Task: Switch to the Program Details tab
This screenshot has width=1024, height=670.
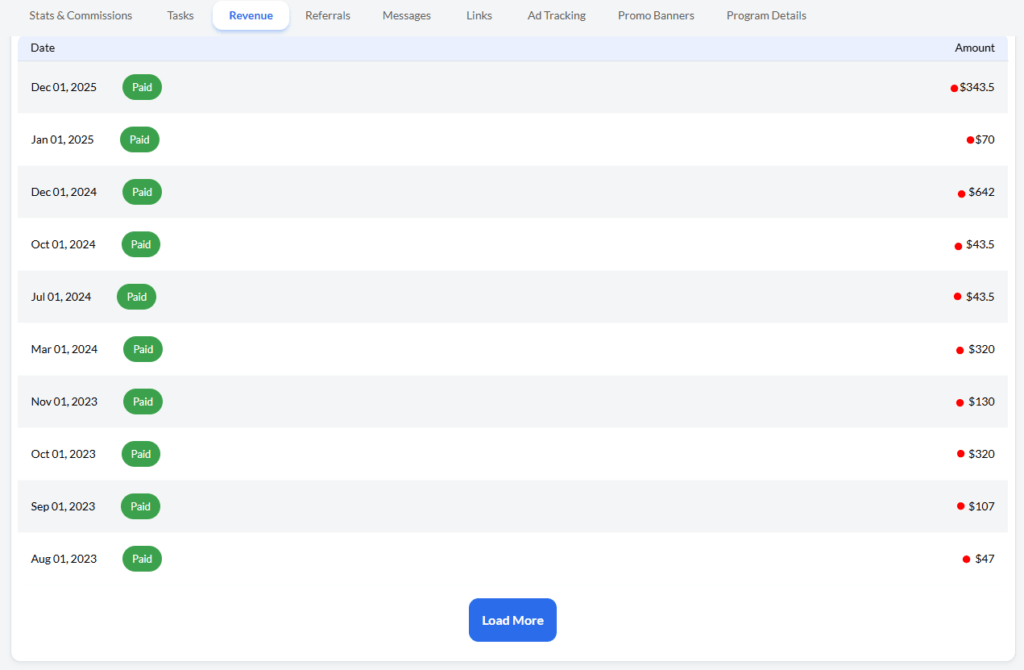Action: pos(766,15)
